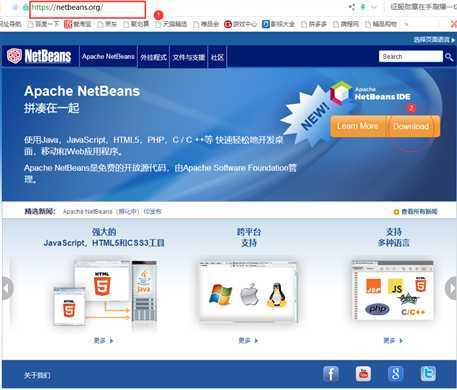
Task: Click 更多 under multi-language support
Action: 393,340
